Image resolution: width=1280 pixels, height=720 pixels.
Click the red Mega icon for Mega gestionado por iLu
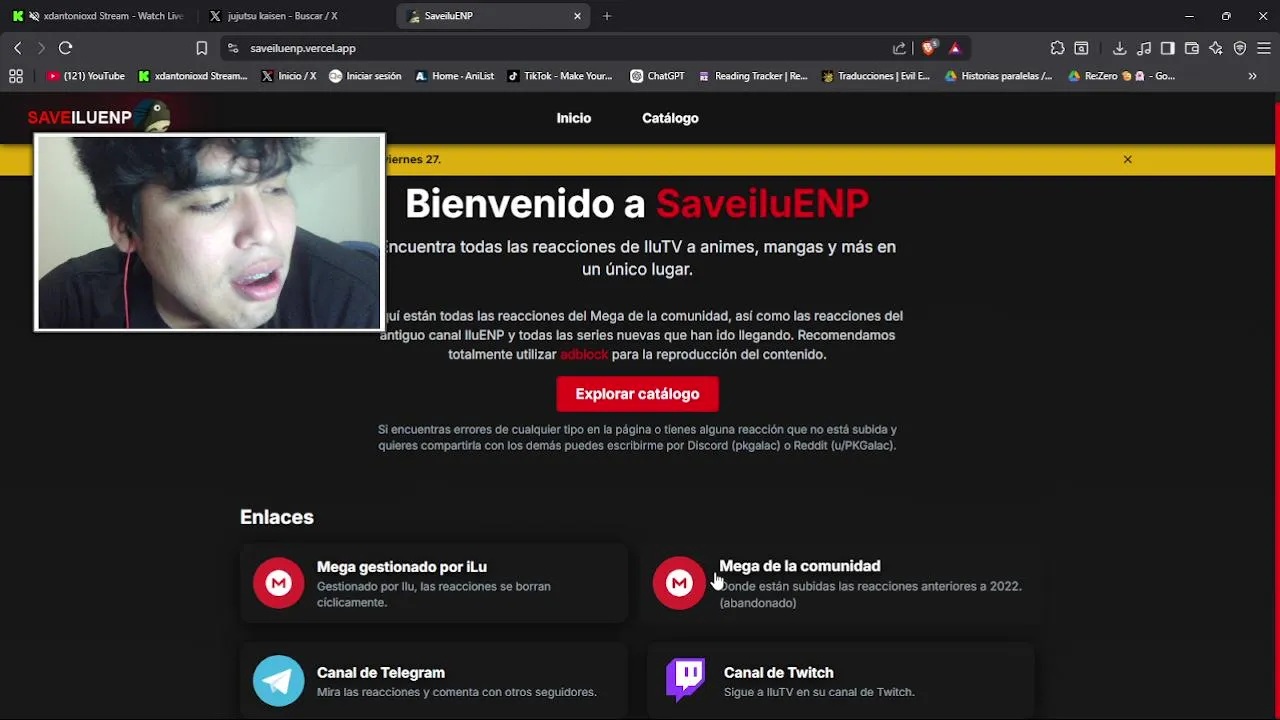point(279,583)
